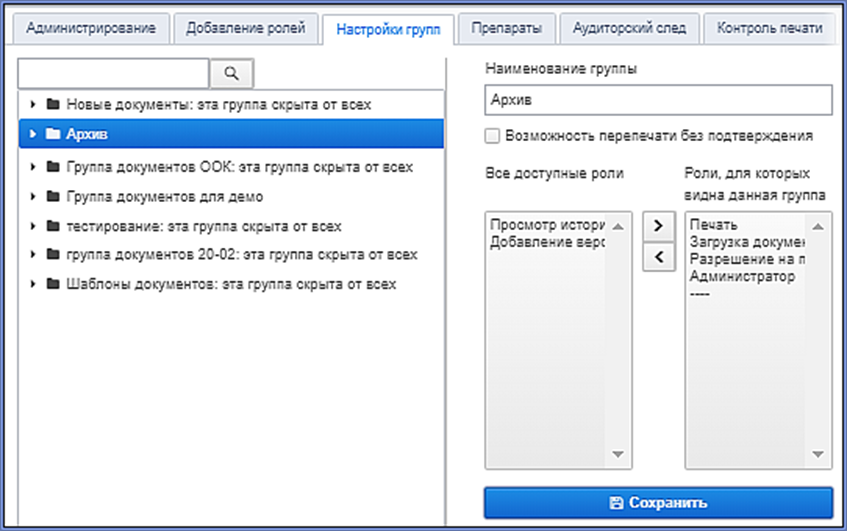The image size is (847, 531).
Task: Select Добавление верс role in available list
Action: [x=547, y=243]
